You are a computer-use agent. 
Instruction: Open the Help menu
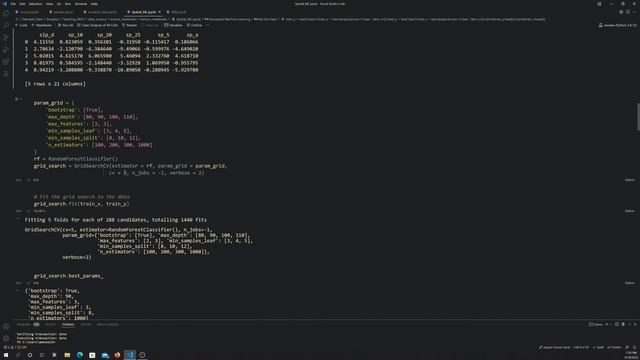point(94,4)
